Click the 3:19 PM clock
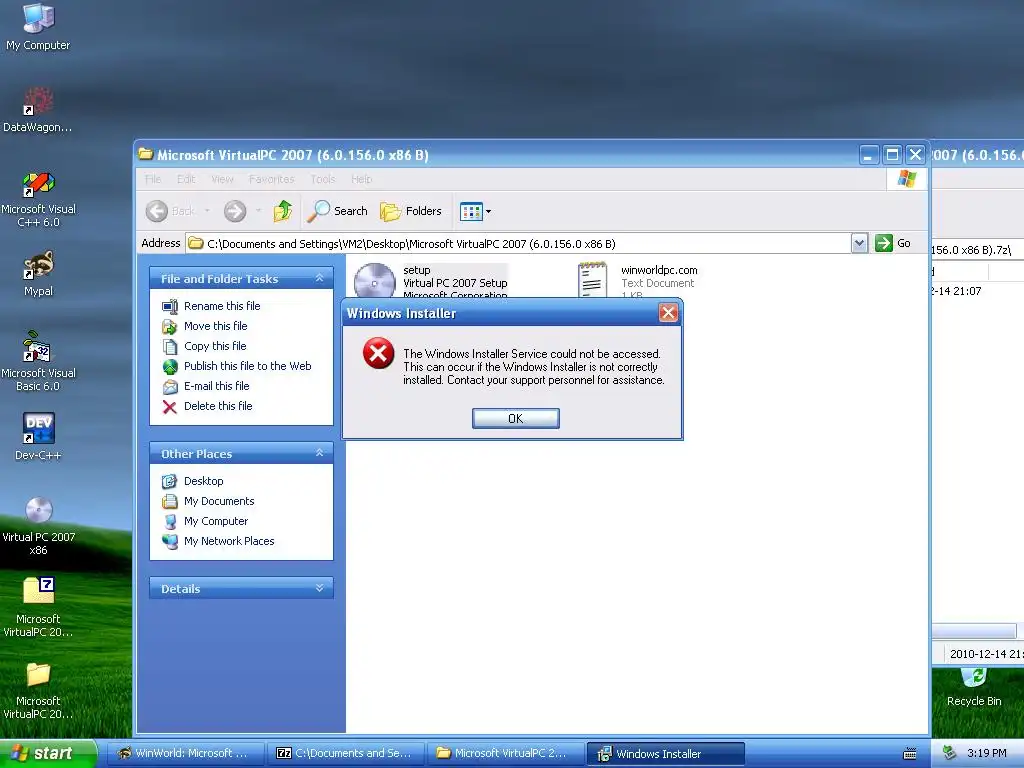 [986, 753]
